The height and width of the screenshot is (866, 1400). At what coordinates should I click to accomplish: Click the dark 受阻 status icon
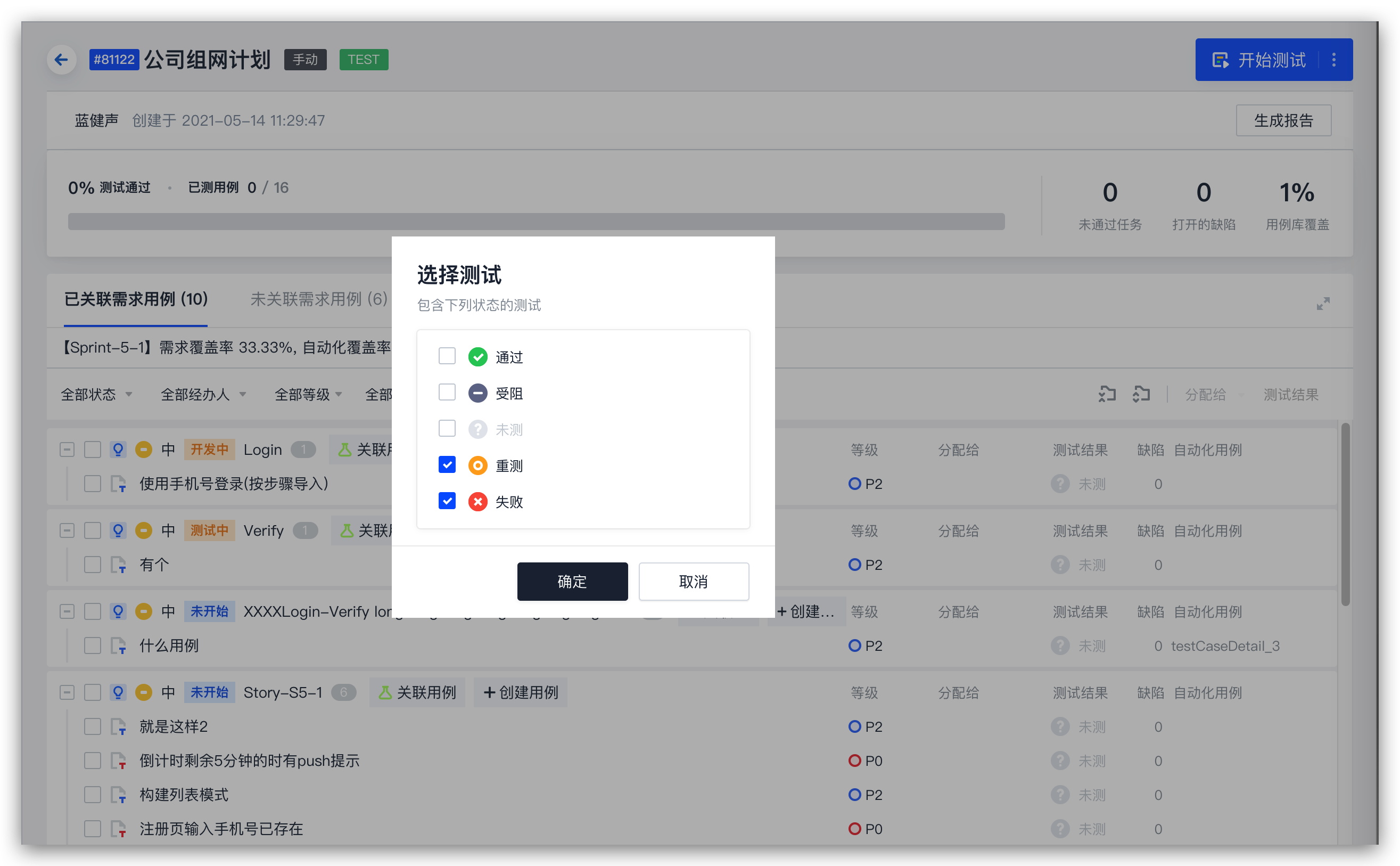tap(478, 393)
